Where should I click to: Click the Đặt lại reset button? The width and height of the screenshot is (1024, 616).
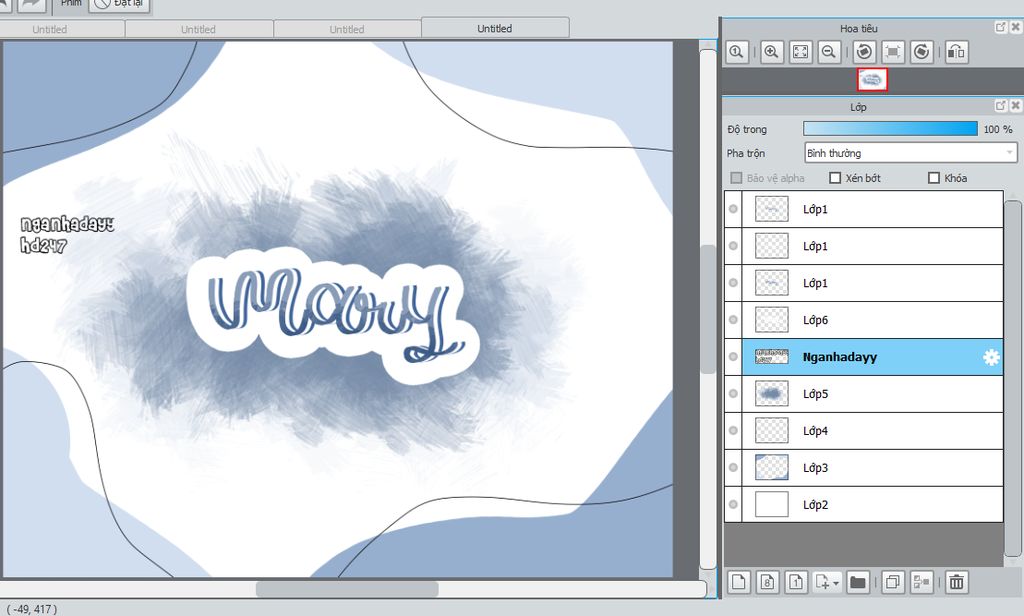pos(120,4)
